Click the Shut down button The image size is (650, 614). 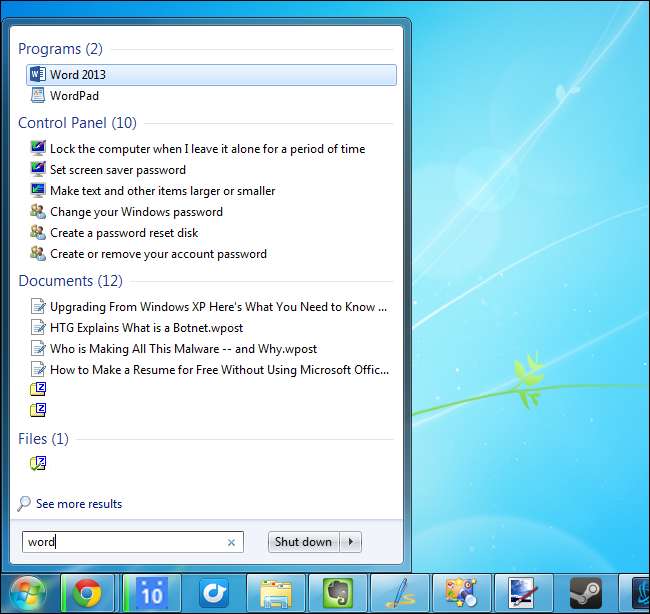(303, 542)
